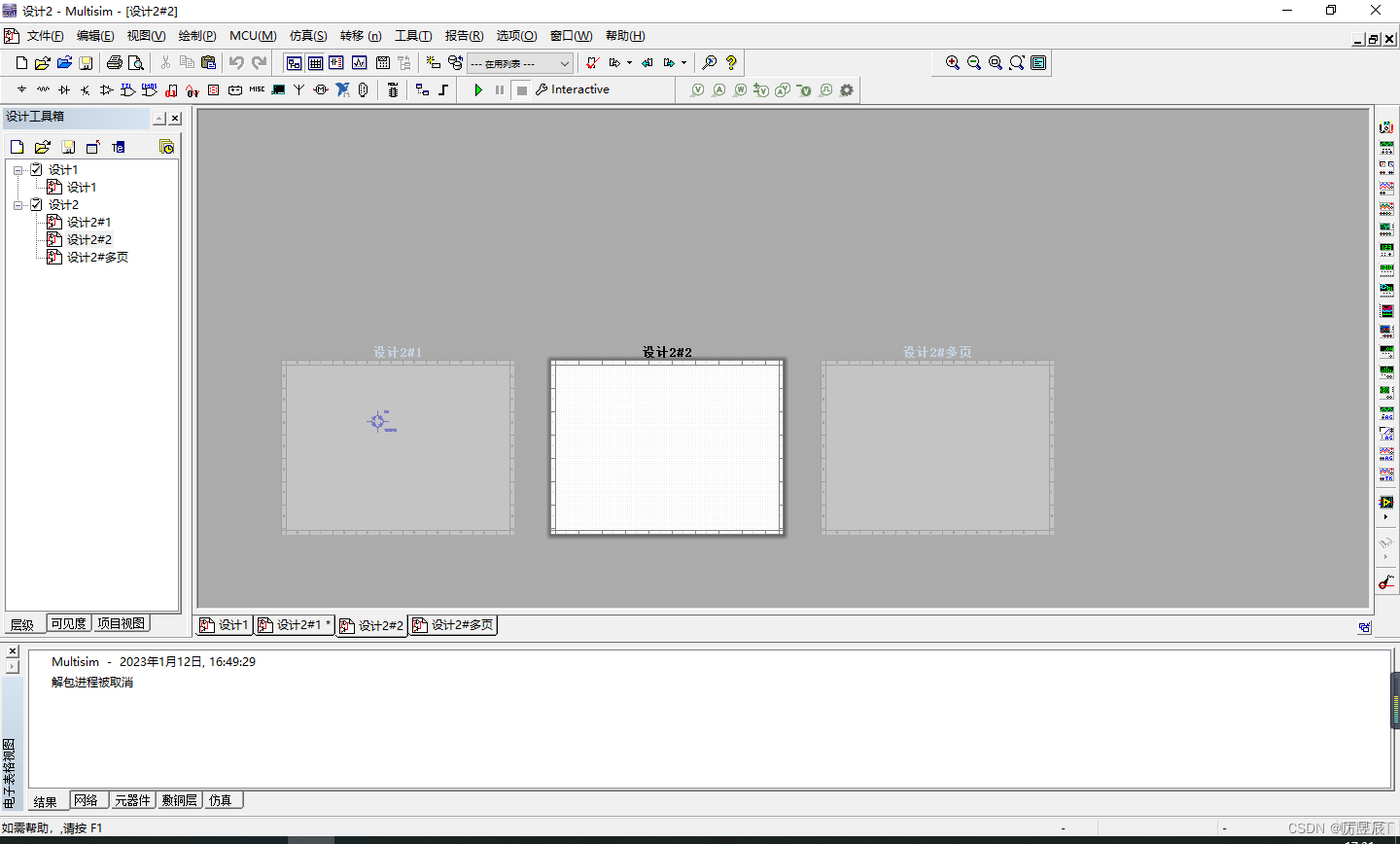Click the Zoom fit to page icon
This screenshot has height=844, width=1400.
click(1017, 62)
